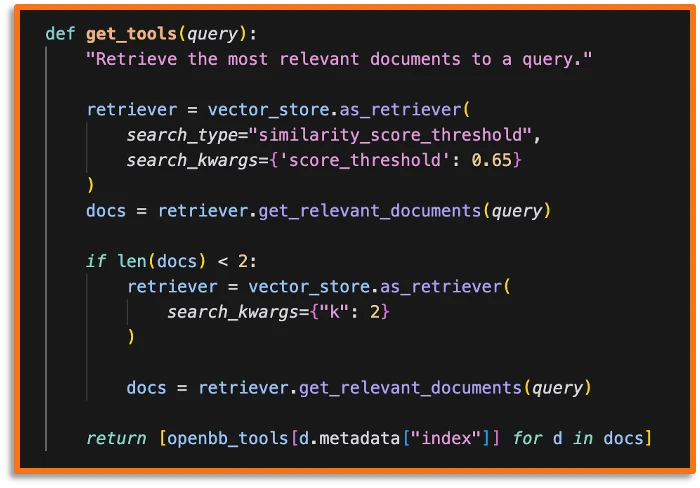Click the 'if' keyword
The height and width of the screenshot is (488, 700).
tap(96, 261)
